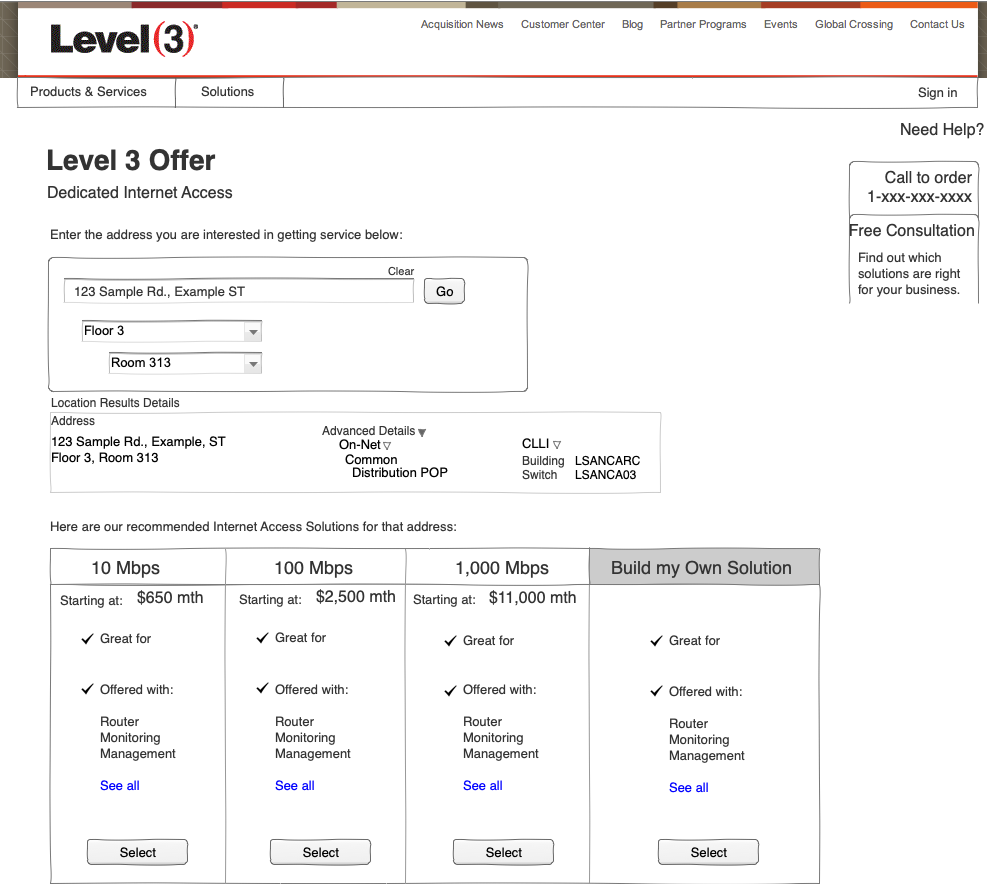Expand the CLLI disclosure triangle
Screen dimensions: 991x884
click(x=557, y=443)
